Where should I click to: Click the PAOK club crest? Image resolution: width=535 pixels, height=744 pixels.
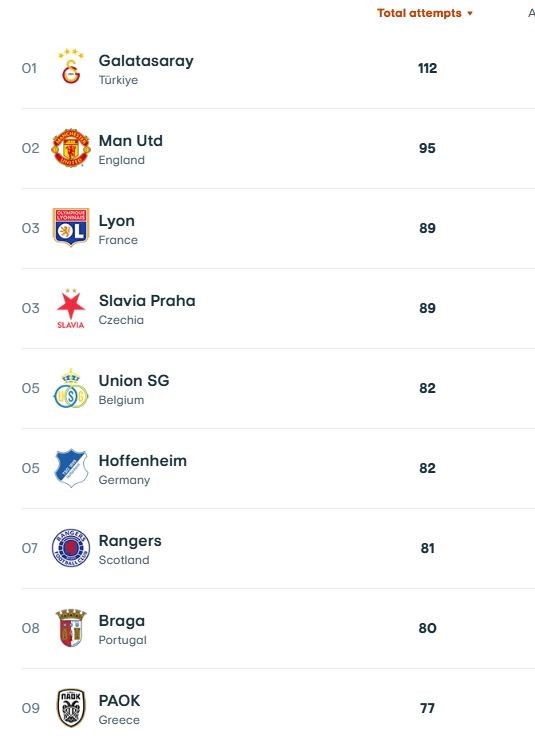[x=71, y=708]
